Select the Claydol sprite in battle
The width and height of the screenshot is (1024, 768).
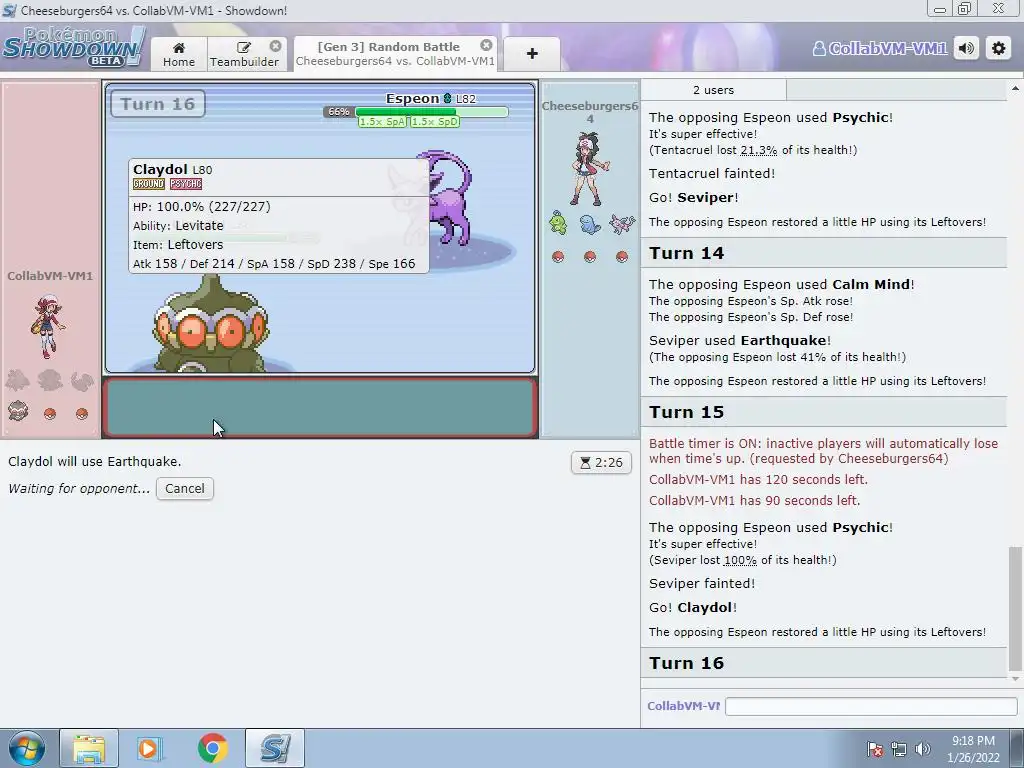[210, 325]
